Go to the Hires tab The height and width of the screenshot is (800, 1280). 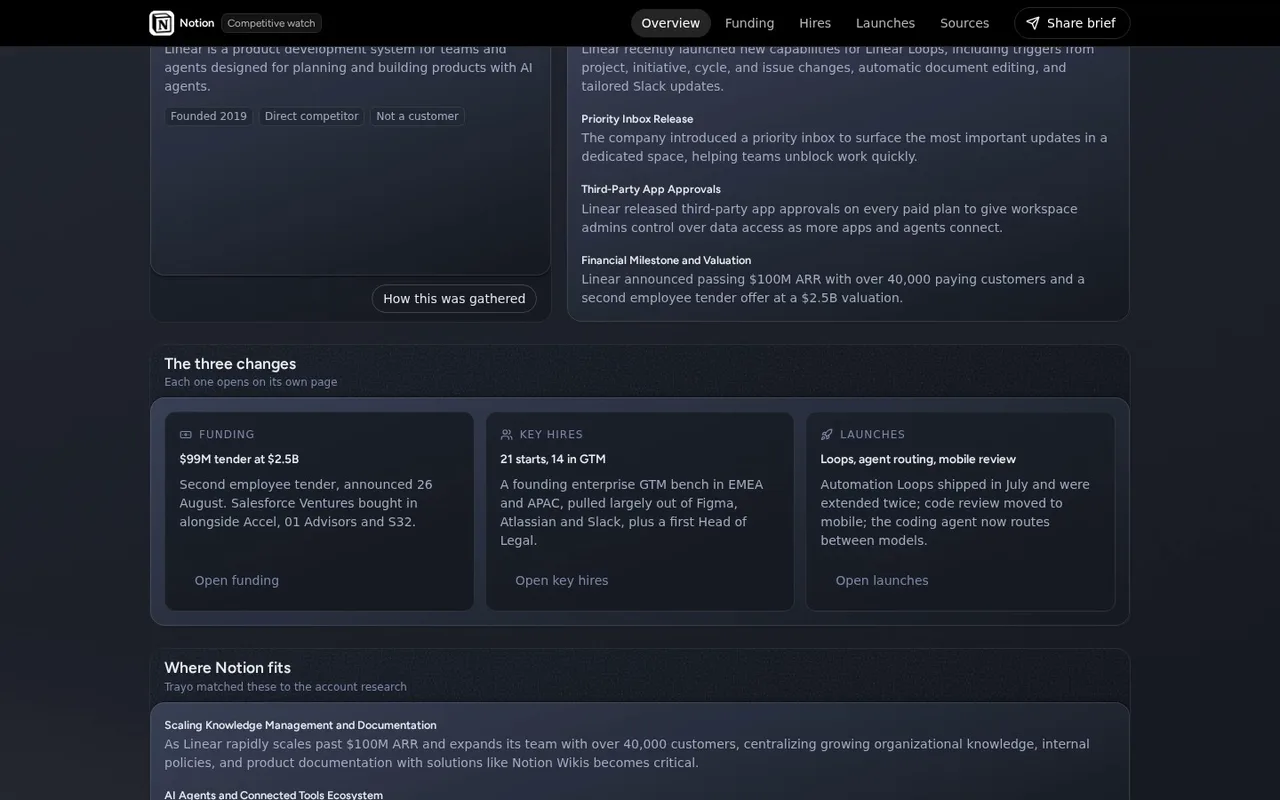(x=815, y=23)
